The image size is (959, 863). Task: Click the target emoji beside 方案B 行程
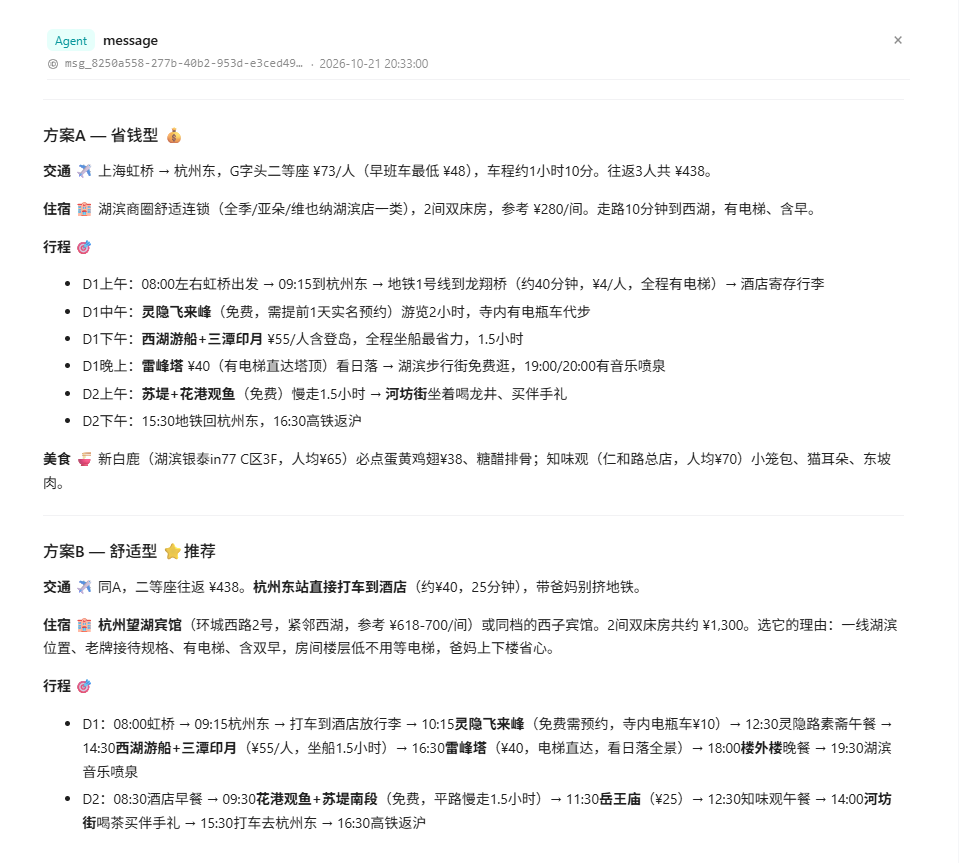coord(84,686)
